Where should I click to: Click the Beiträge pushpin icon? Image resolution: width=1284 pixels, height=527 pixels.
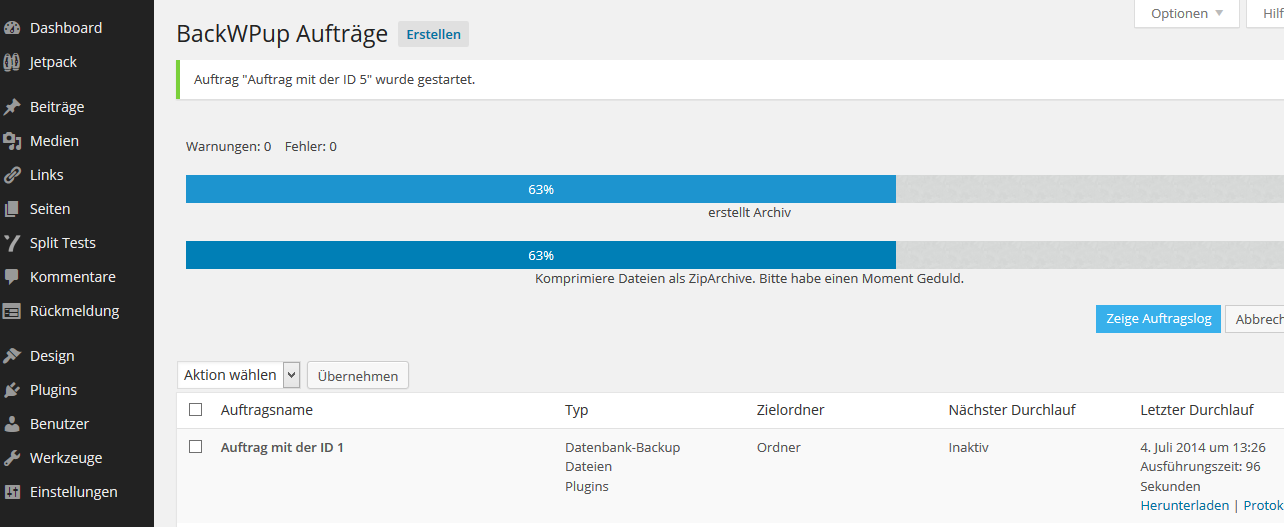tap(12, 107)
